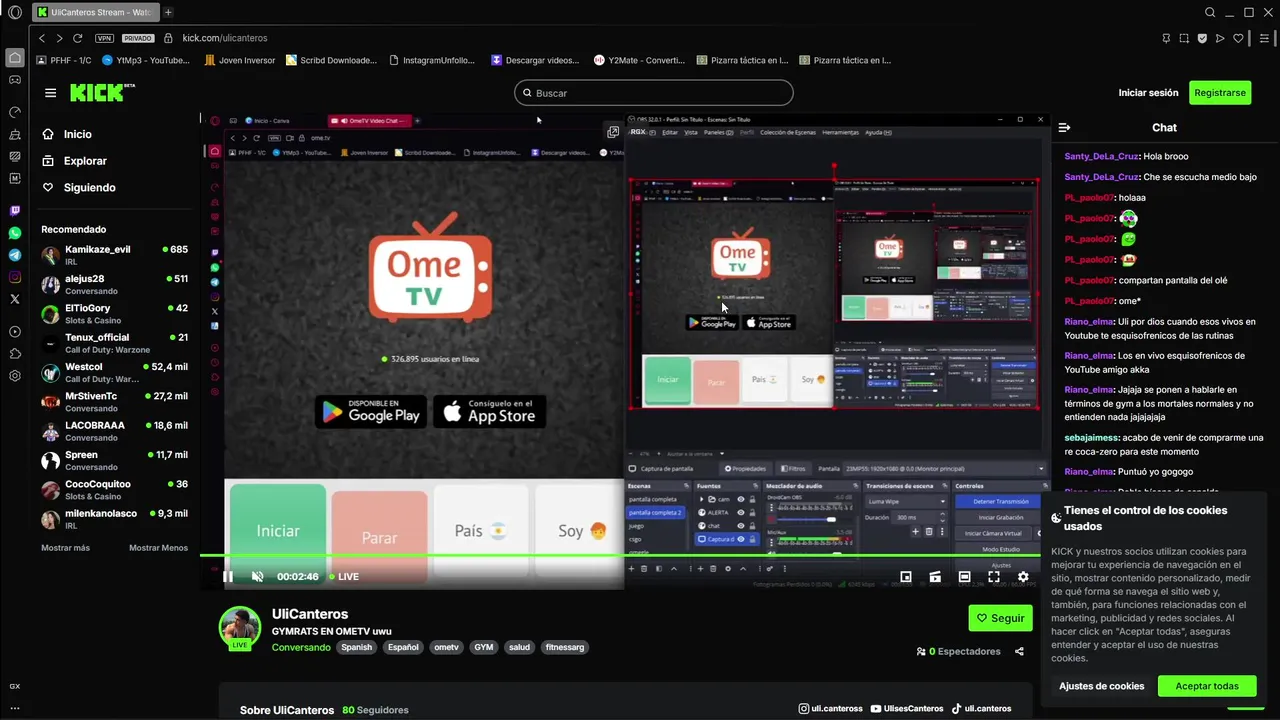Click the kick.com address bar URL
Viewport: 1280px width, 720px height.
pos(225,38)
